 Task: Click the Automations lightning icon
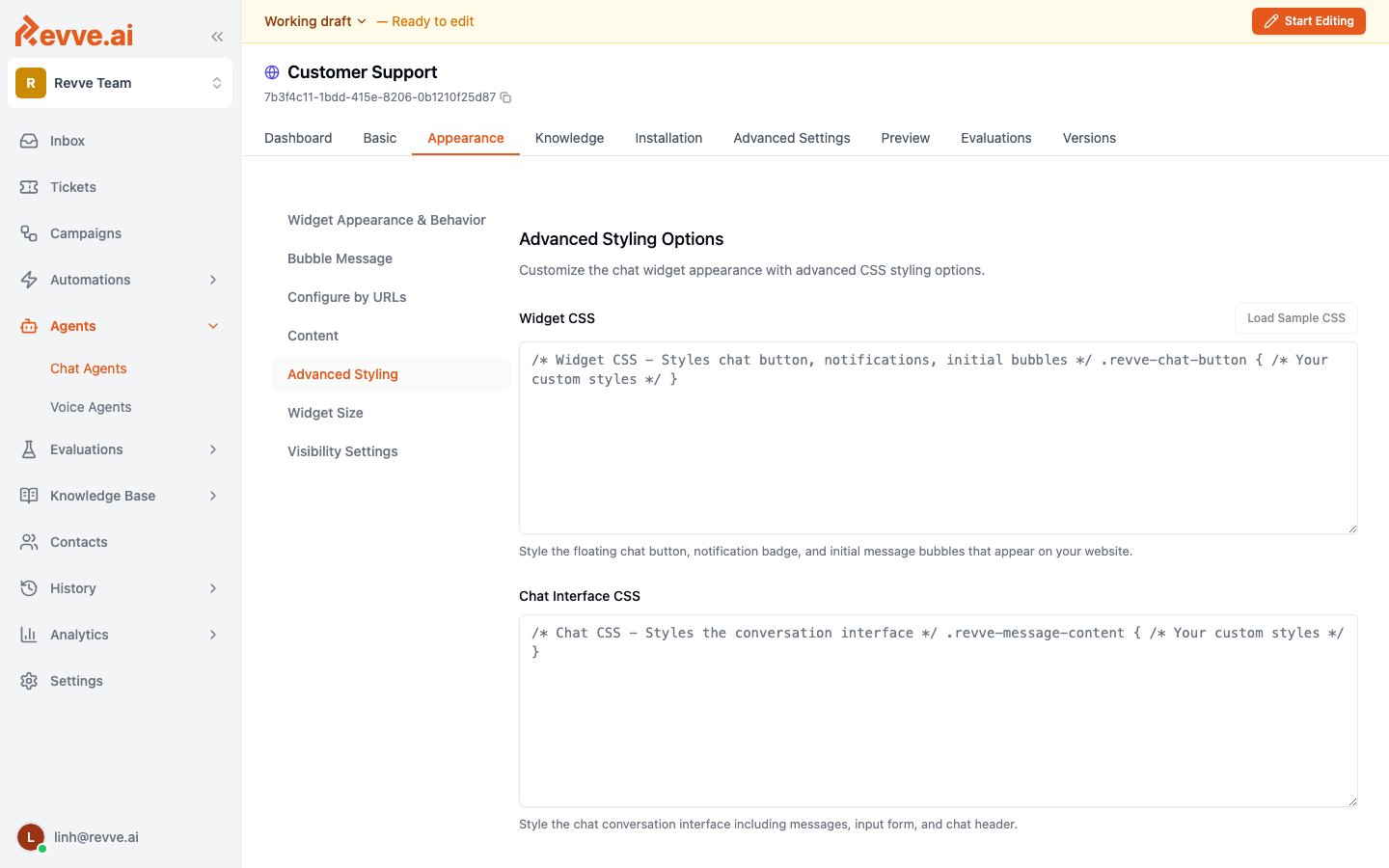[29, 280]
